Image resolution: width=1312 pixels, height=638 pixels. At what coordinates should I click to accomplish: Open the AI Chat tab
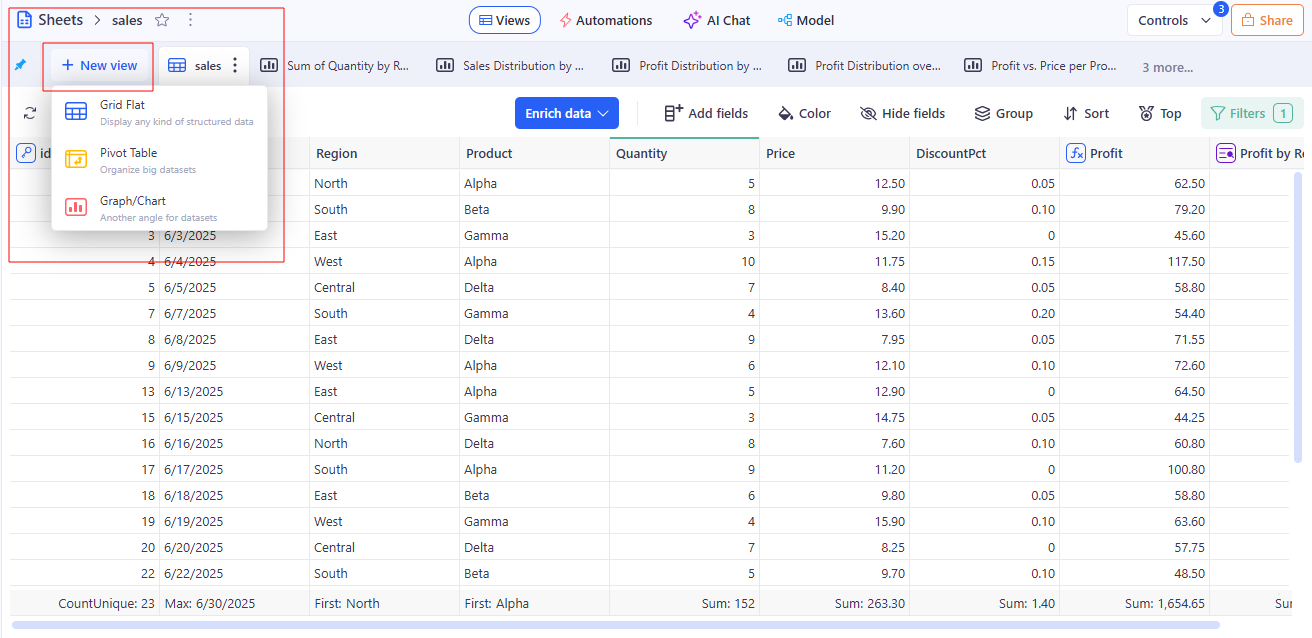tap(716, 20)
